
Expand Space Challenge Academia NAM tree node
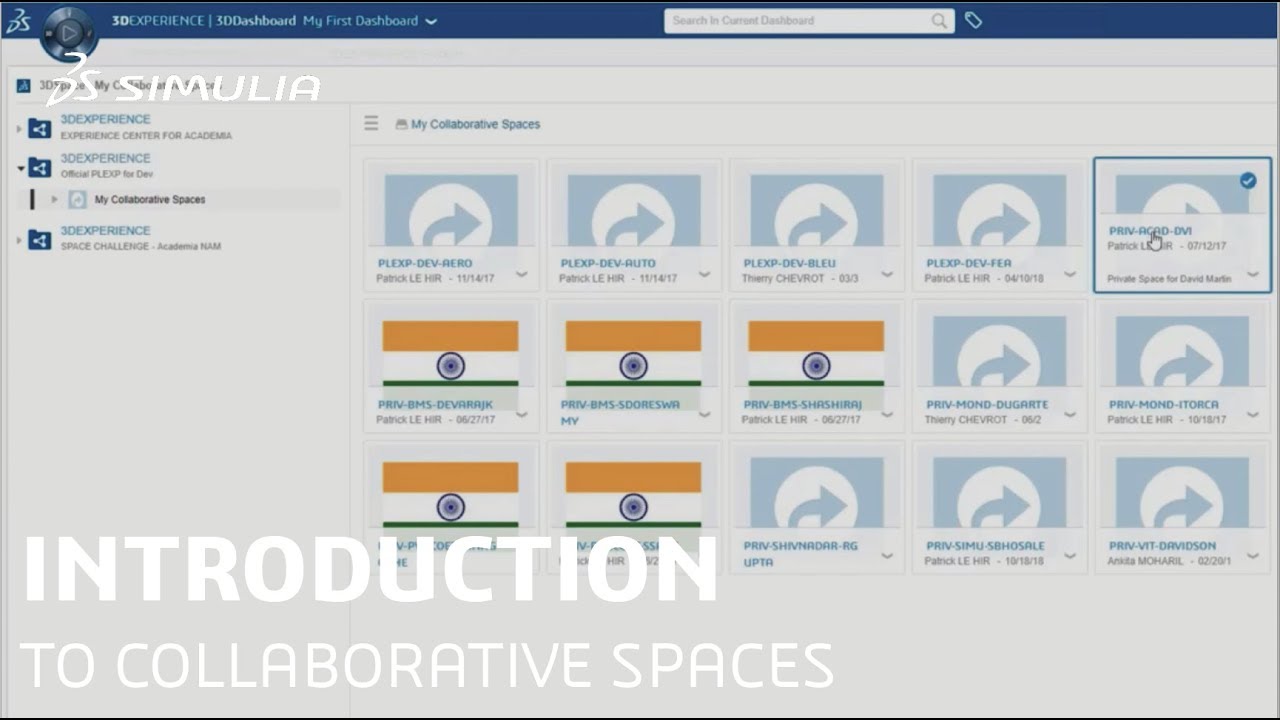[x=19, y=240]
